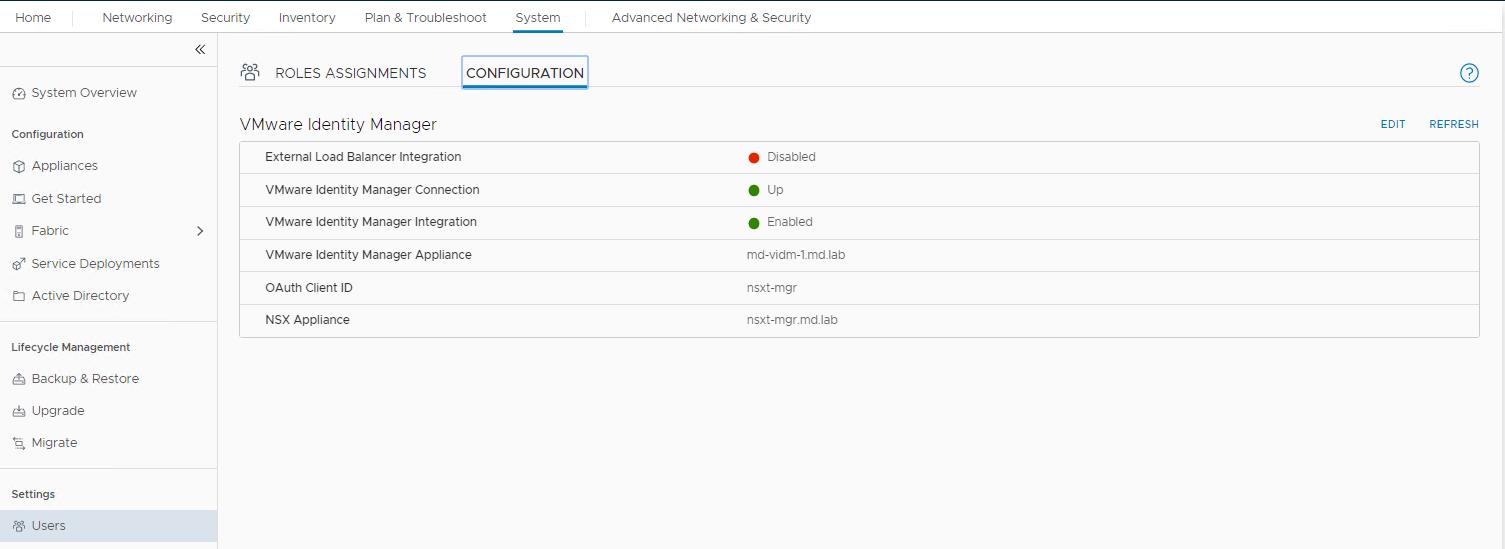Click the Fabric server icon
This screenshot has width=1505, height=549.
point(18,231)
